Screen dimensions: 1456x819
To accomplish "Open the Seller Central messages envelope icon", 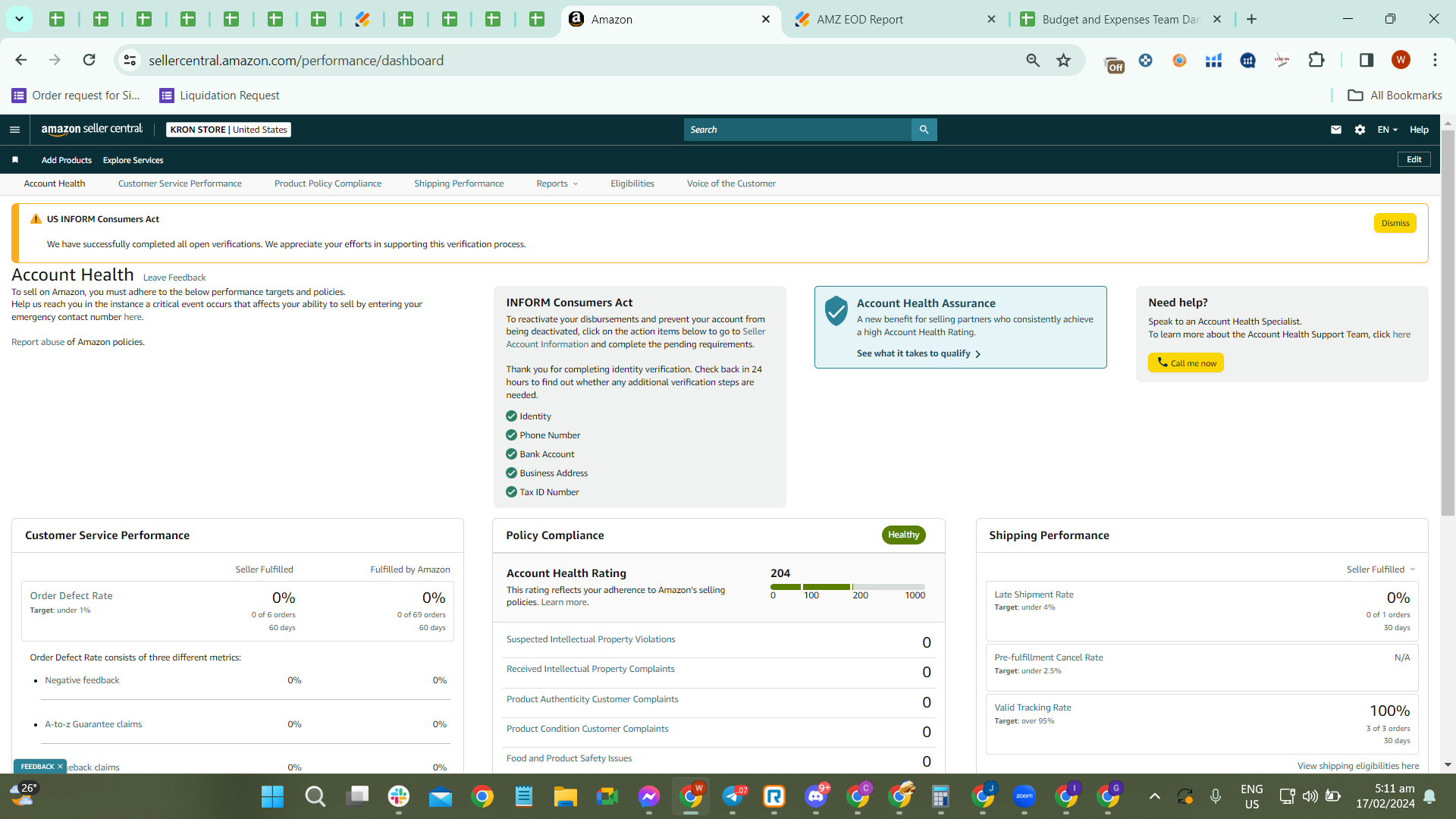I will 1336,130.
